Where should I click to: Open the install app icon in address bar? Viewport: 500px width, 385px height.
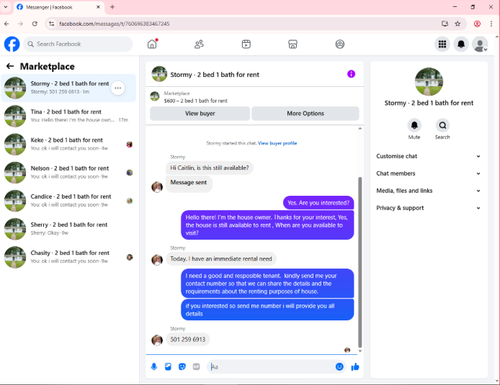point(445,24)
